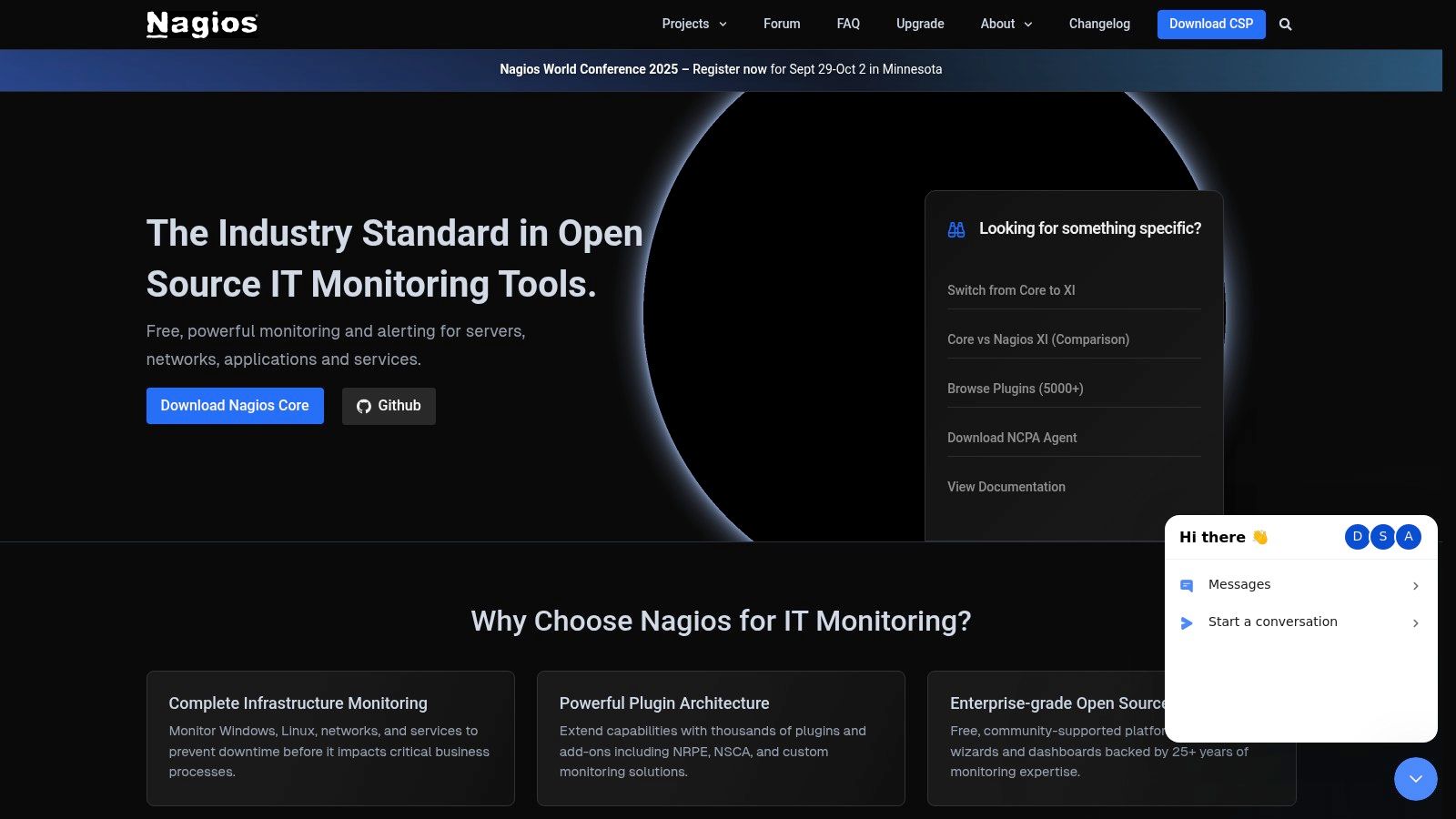The width and height of the screenshot is (1456, 819).
Task: Click the search magnifier icon
Action: 1286,25
